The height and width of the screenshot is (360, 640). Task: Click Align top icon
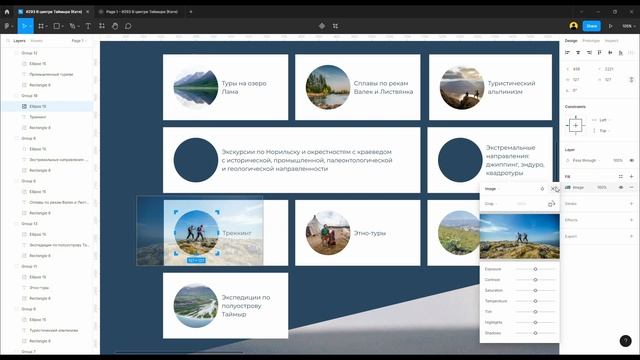[599, 53]
